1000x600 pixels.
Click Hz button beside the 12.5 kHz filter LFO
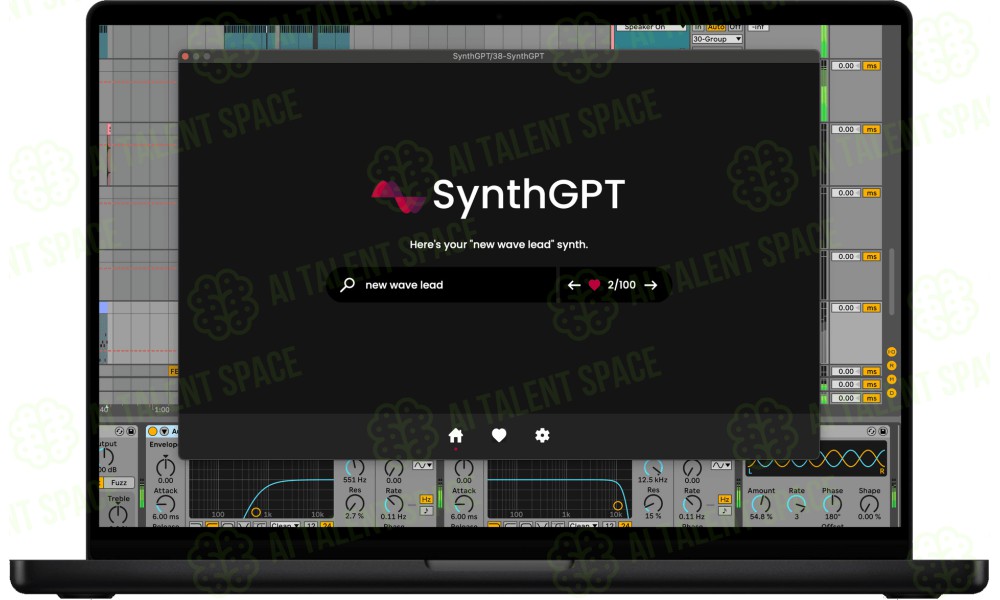724,499
